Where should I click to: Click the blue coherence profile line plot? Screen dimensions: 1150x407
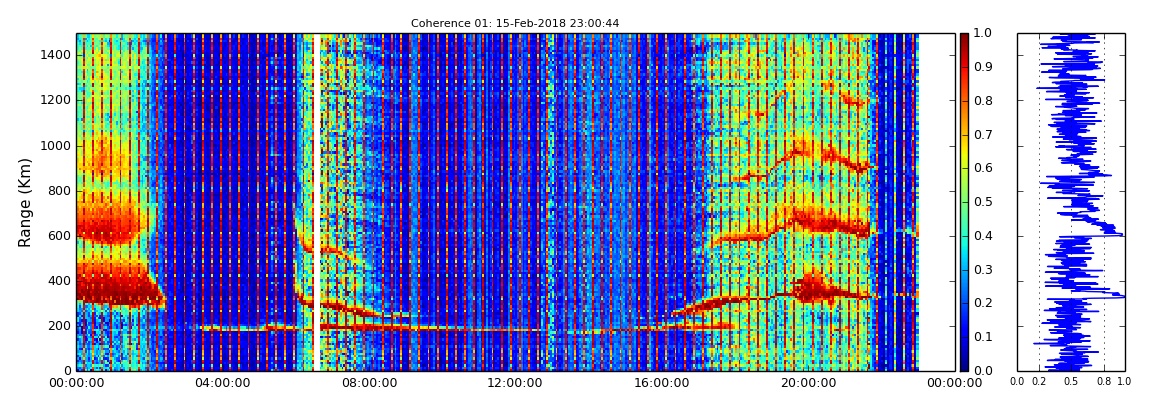(1072, 202)
